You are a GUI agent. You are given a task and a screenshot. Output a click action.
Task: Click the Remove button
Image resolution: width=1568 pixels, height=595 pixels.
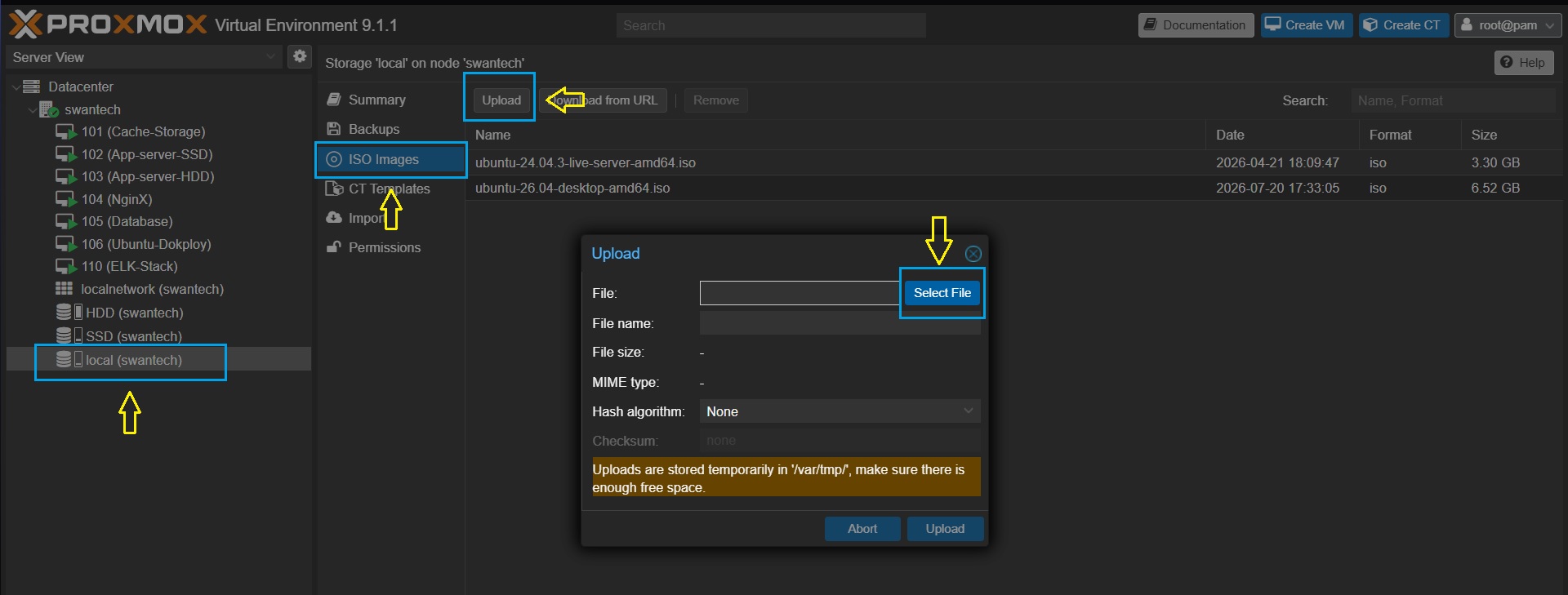point(716,100)
